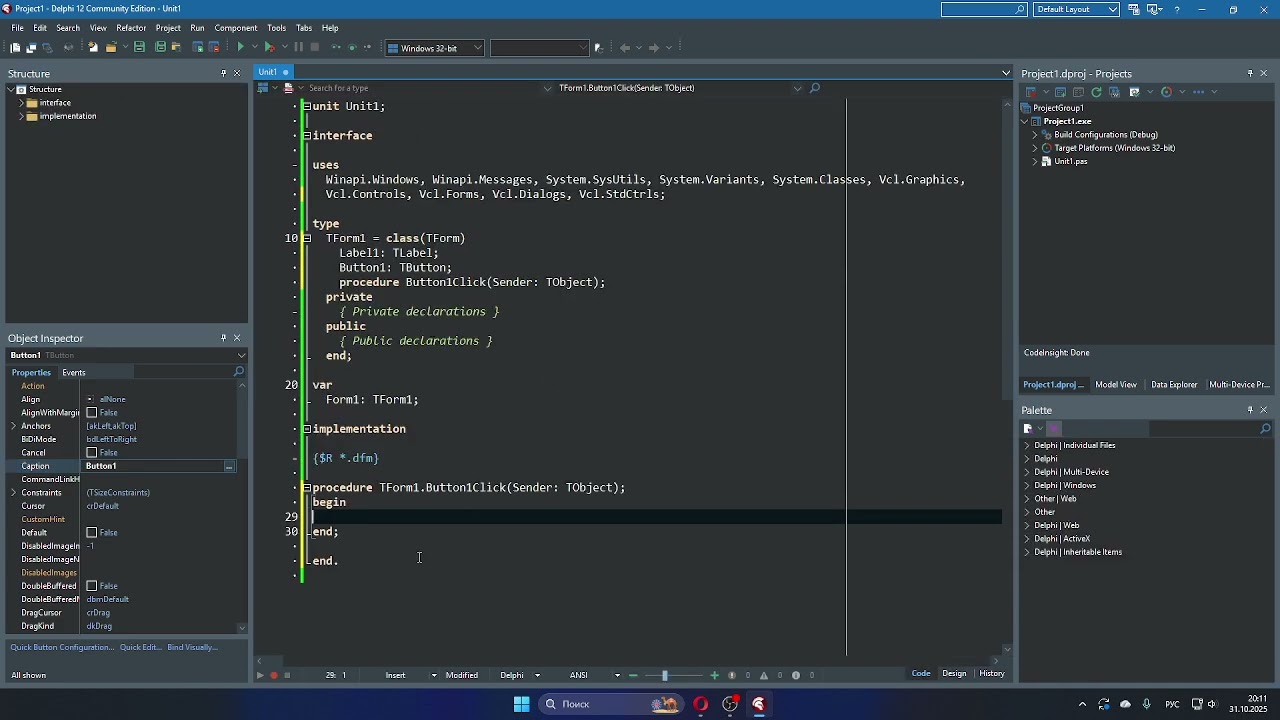Toggle the DoubleBuffered property checkbox
This screenshot has height=720, width=1280.
(x=92, y=586)
